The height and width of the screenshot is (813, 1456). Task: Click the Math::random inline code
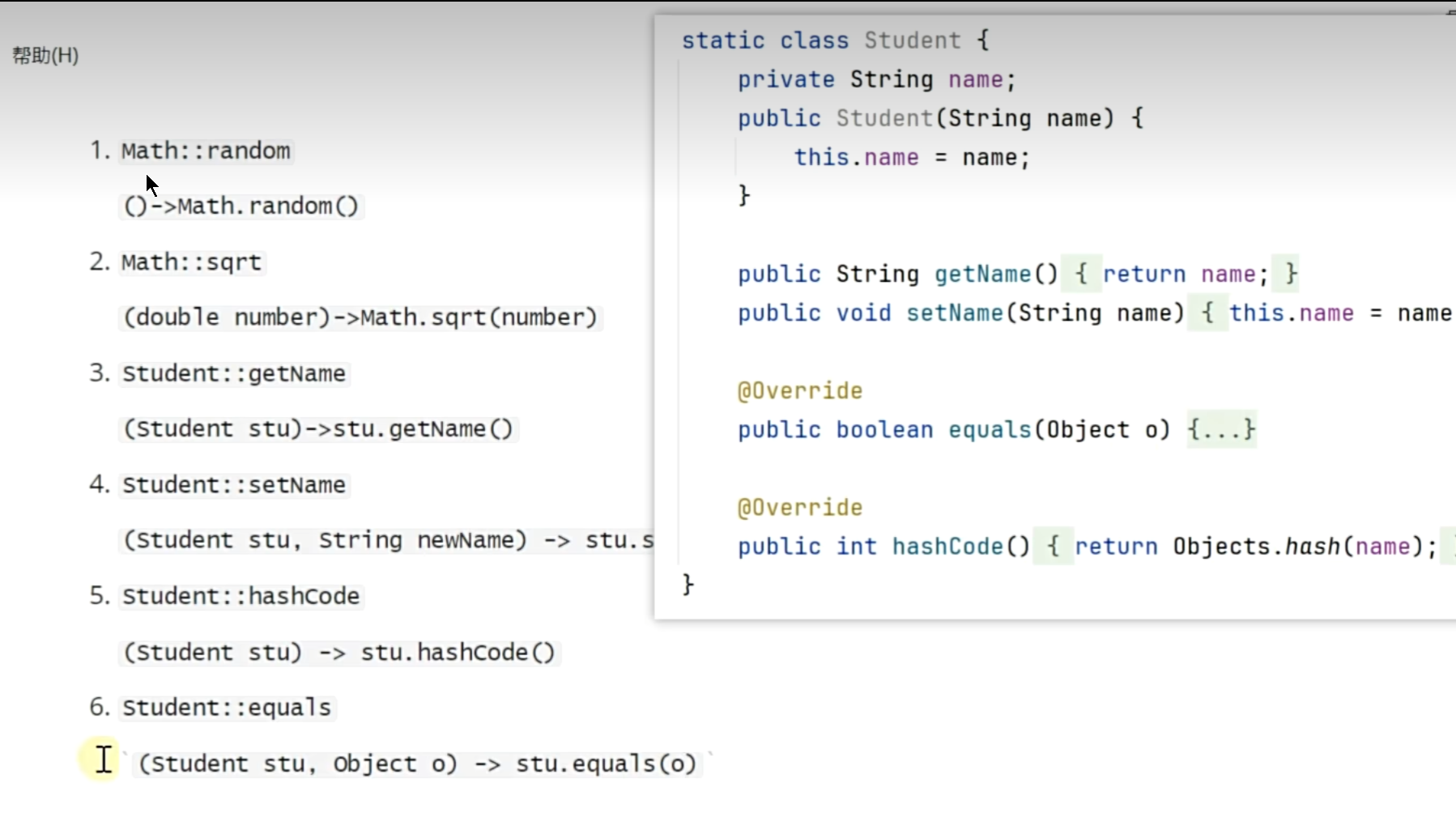tap(206, 151)
